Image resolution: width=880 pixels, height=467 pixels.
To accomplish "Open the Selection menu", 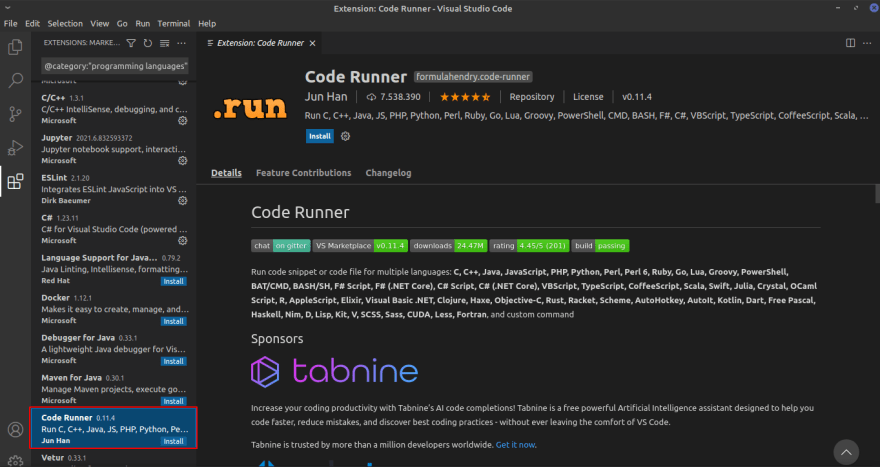I will (x=65, y=24).
